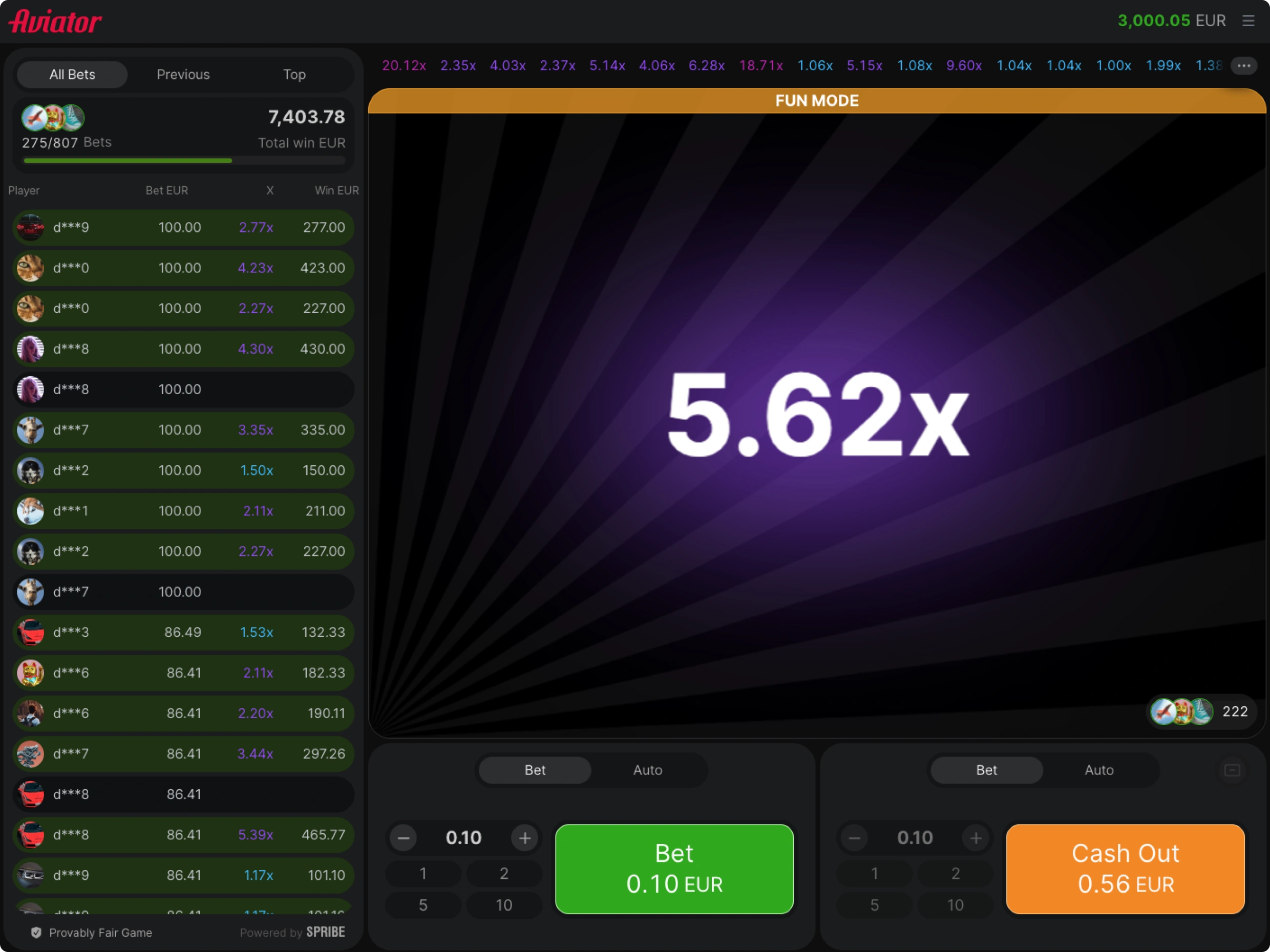The height and width of the screenshot is (952, 1270).
Task: Click the Provably Fair Game shield icon
Action: point(36,933)
